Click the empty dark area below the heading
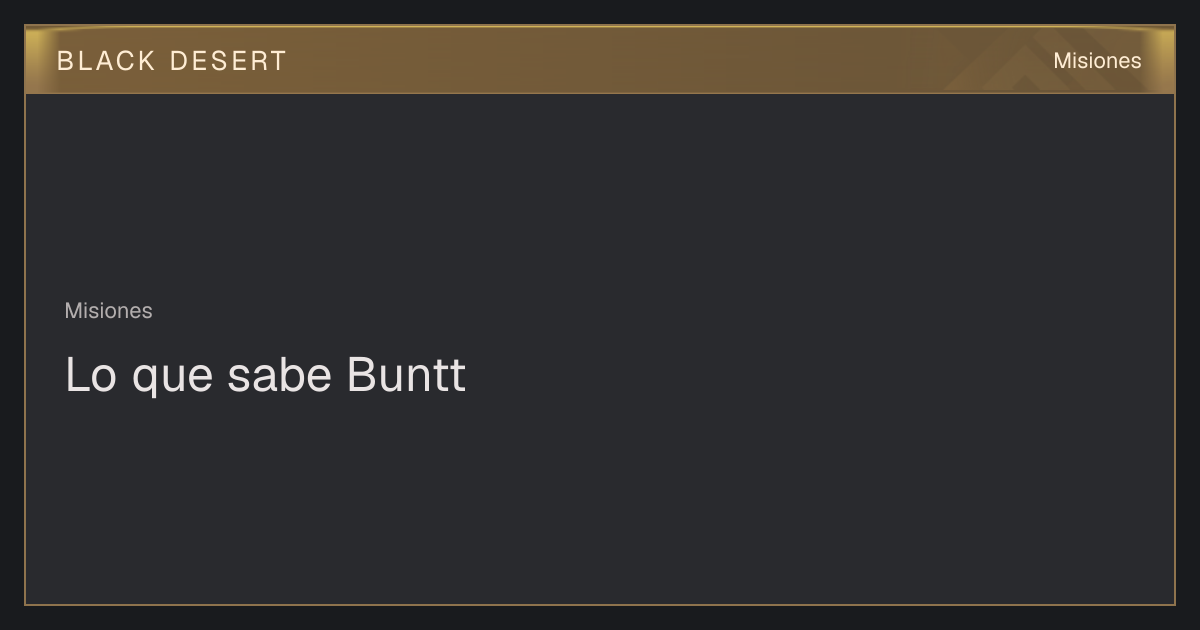The image size is (1200, 630). pos(600,500)
